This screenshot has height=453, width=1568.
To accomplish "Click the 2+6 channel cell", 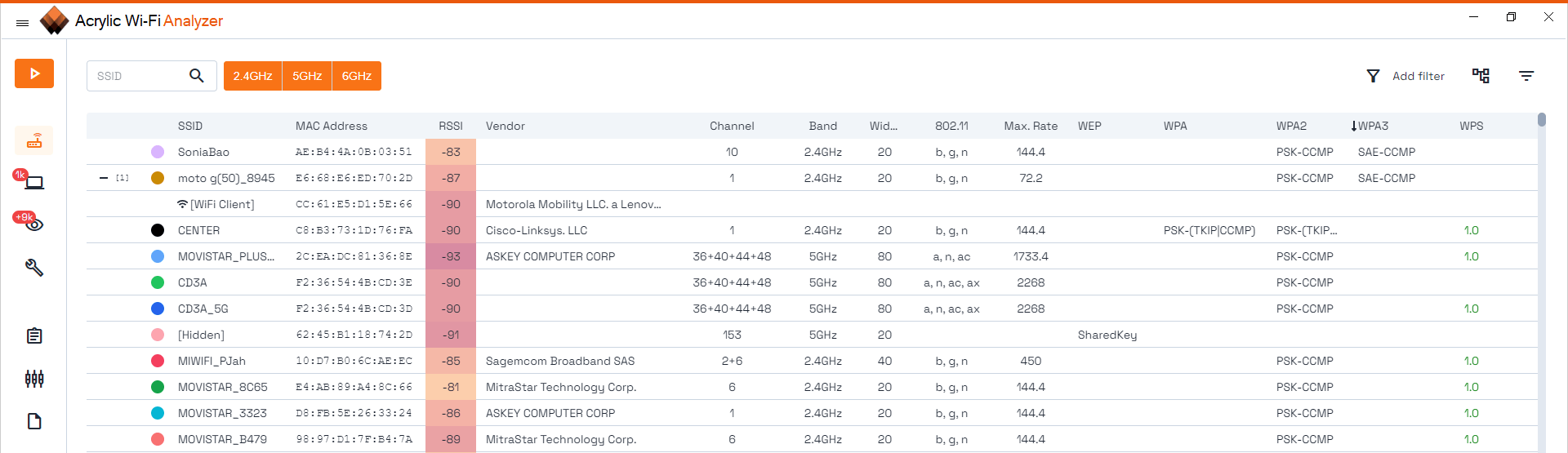I will point(732,361).
